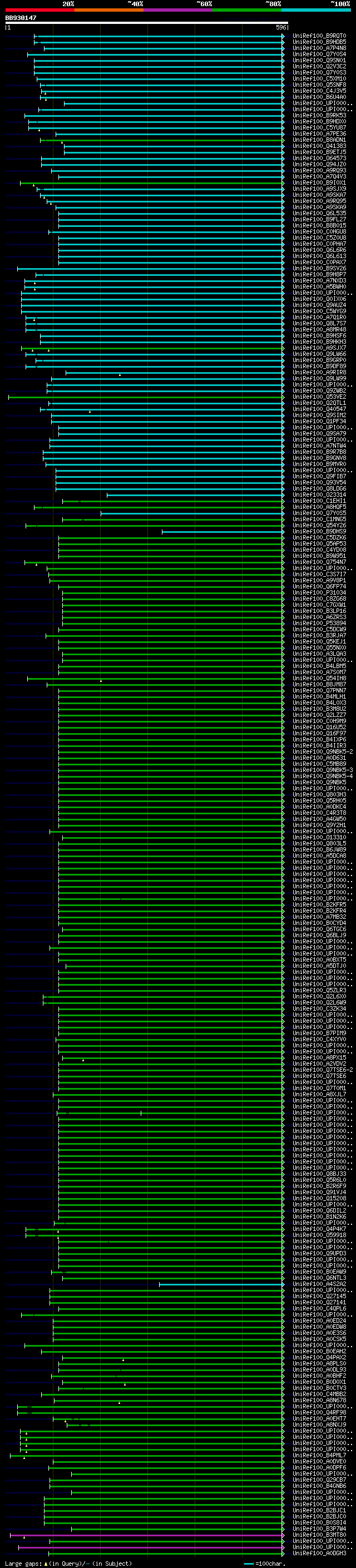Select the UniRef100_P53894 label
The width and height of the screenshot is (356, 1568).
319,624
